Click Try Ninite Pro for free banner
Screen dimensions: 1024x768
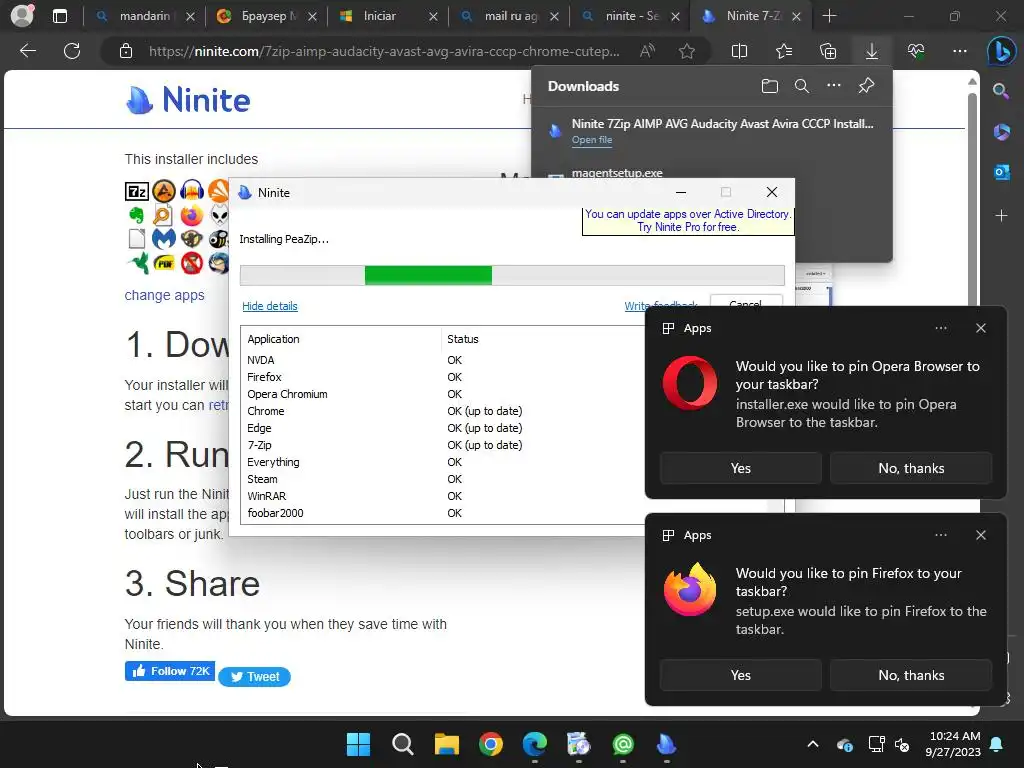pyautogui.click(x=688, y=220)
